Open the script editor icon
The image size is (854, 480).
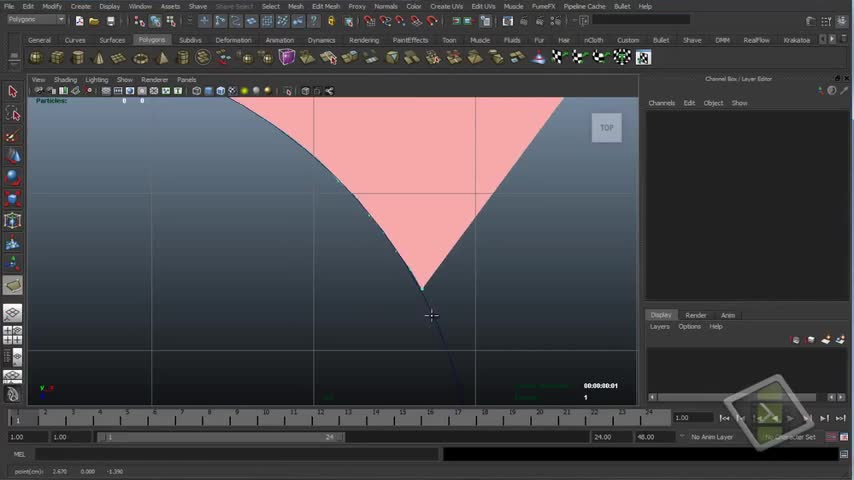coord(844,454)
